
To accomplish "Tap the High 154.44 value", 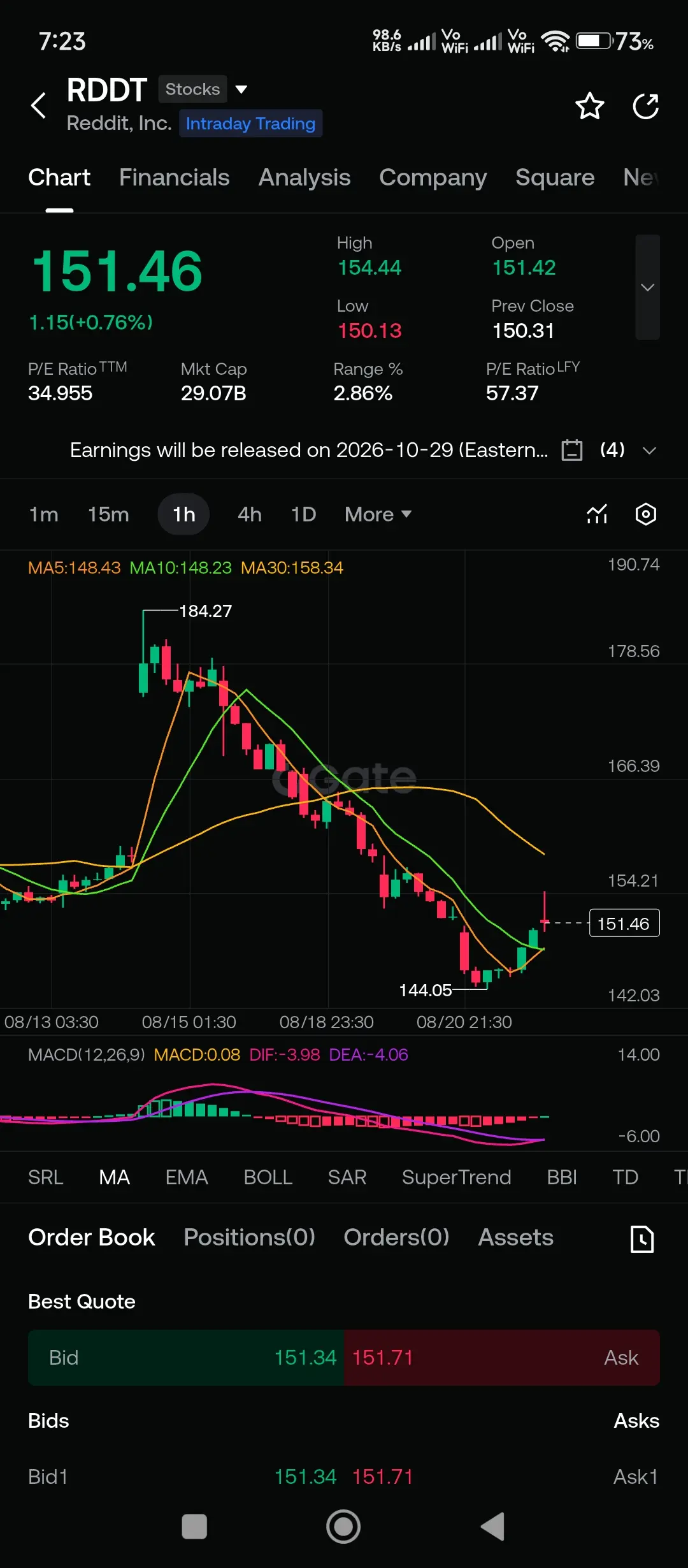I will [369, 268].
